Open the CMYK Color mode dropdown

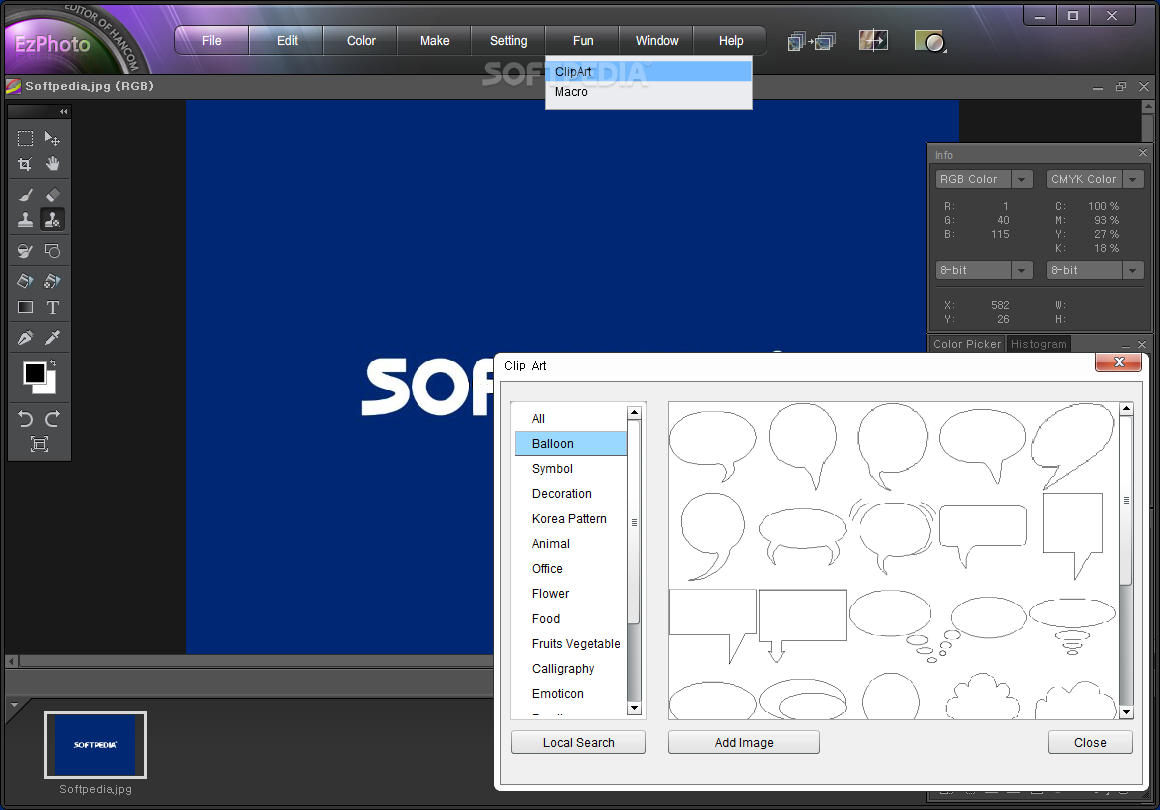[x=1133, y=179]
